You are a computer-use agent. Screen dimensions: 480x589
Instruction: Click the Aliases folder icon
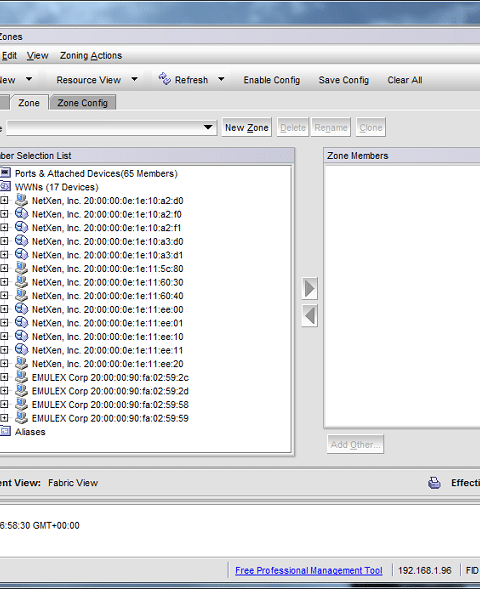[5, 431]
